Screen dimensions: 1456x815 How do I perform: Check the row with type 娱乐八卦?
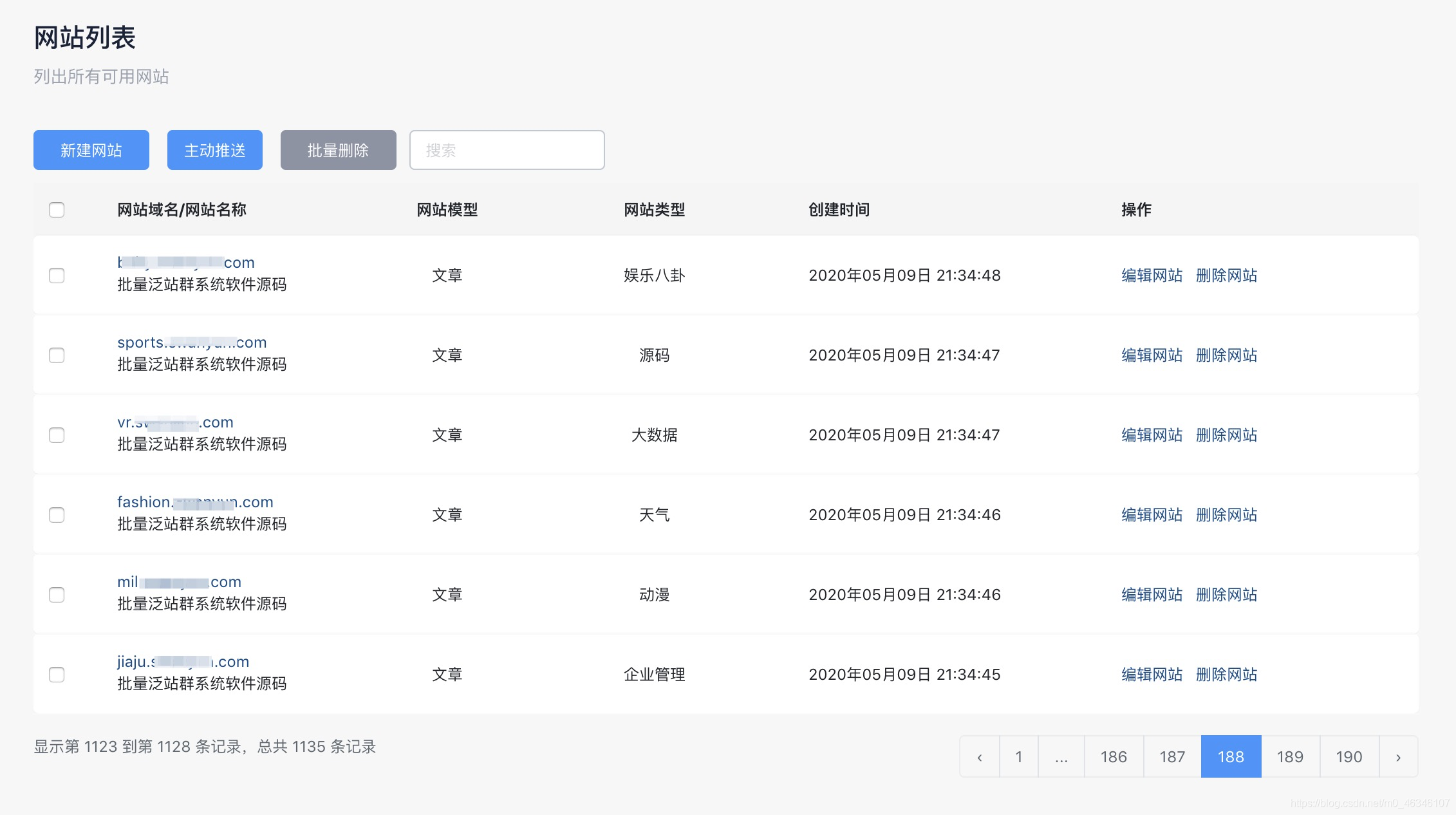click(57, 276)
